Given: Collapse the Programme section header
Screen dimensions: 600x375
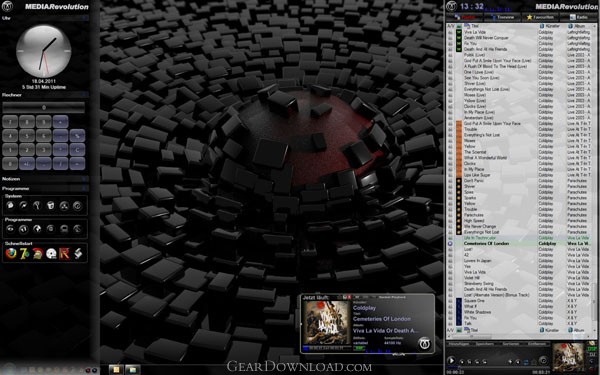Looking at the screenshot, I should [45, 188].
